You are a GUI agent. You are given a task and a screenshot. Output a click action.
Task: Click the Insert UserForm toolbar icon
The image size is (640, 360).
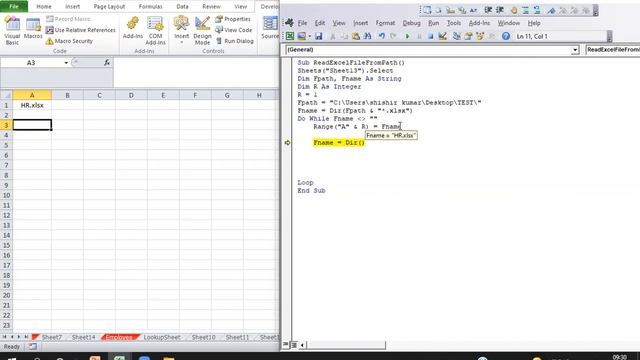pyautogui.click(x=302, y=36)
